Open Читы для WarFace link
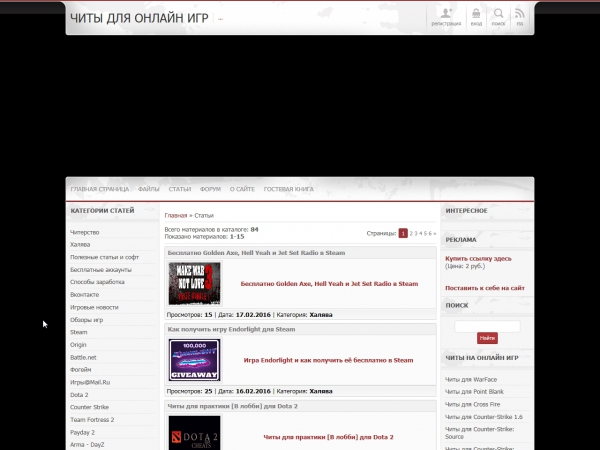600x450 pixels. (471, 380)
